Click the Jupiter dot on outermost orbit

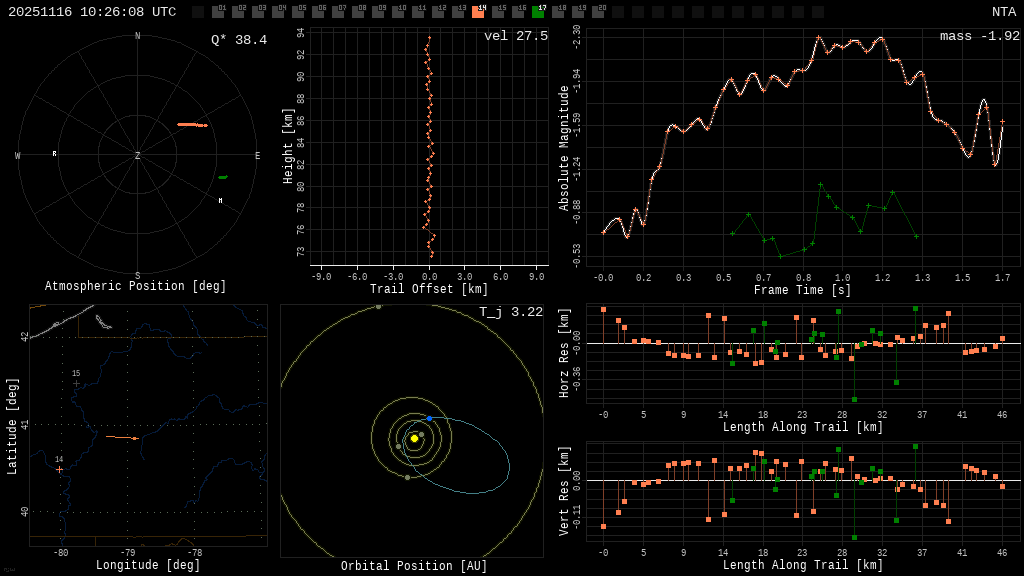(x=379, y=307)
